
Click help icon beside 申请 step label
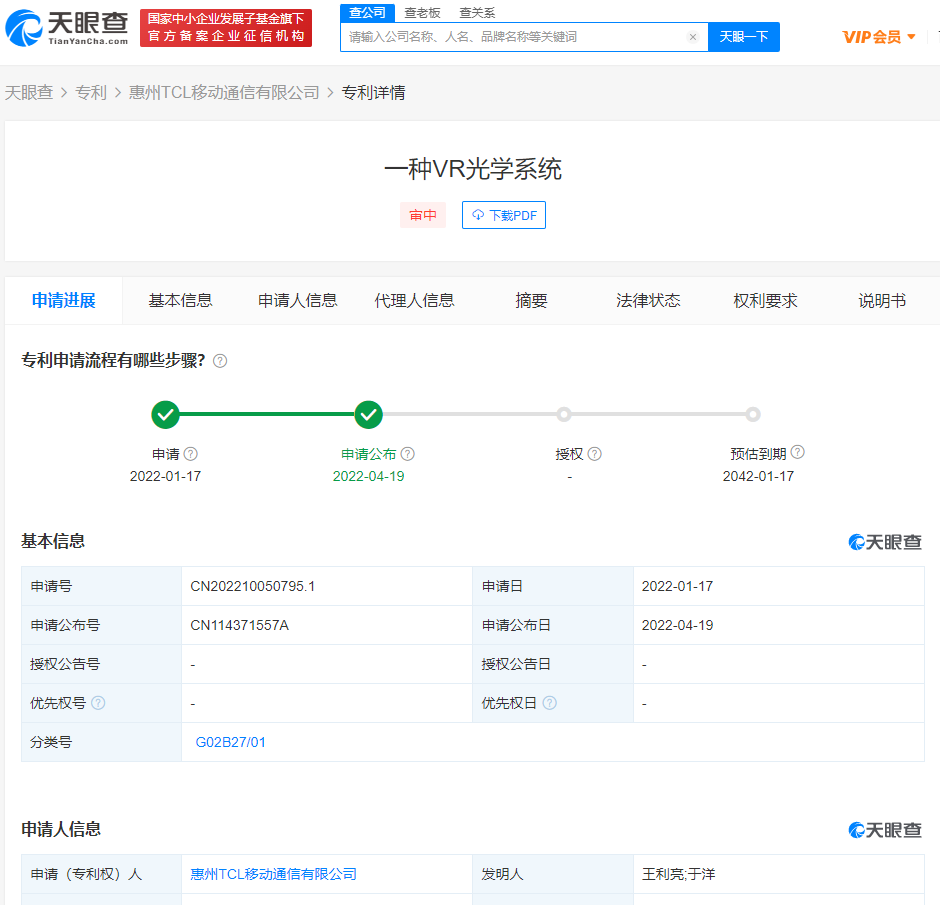pyautogui.click(x=191, y=454)
